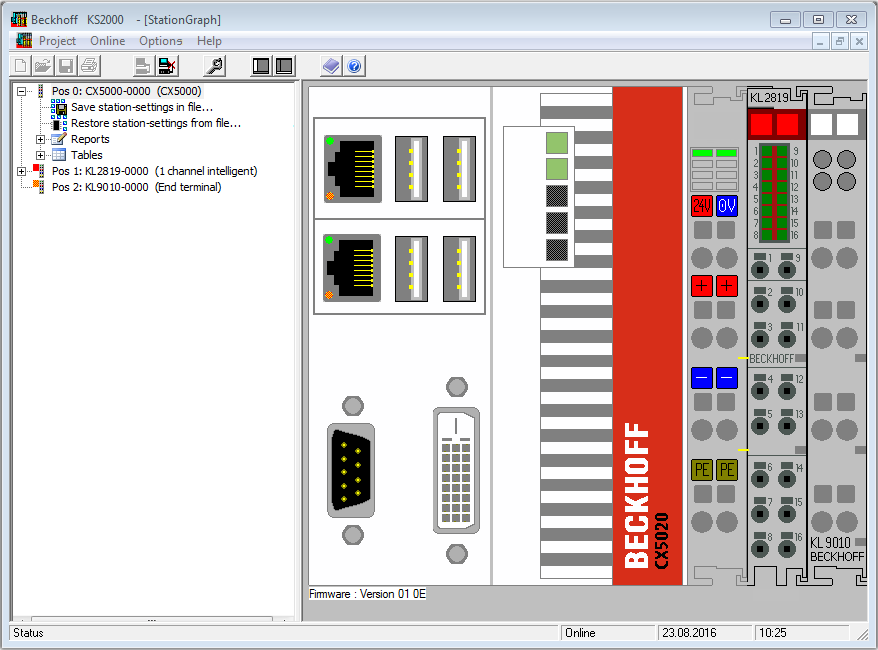Viewport: 878px width, 650px height.
Task: Toggle the graphic view panel icon
Action: pyautogui.click(x=284, y=66)
